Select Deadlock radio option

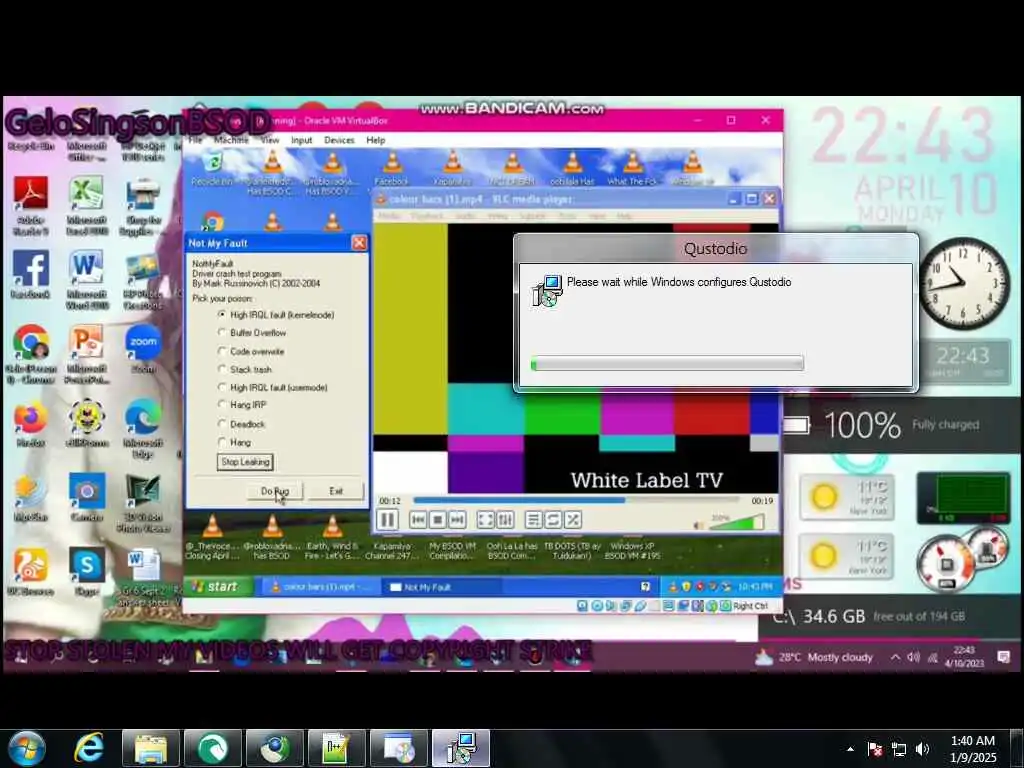(x=242, y=424)
